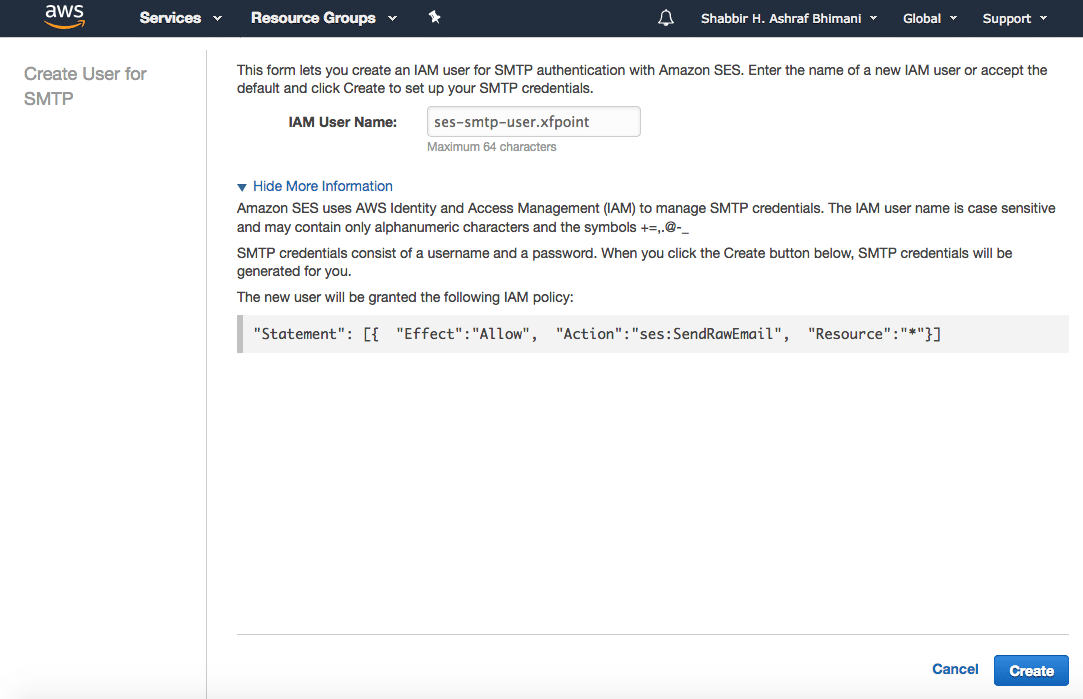The height and width of the screenshot is (699, 1083).
Task: Open the Services menu
Action: pos(180,18)
